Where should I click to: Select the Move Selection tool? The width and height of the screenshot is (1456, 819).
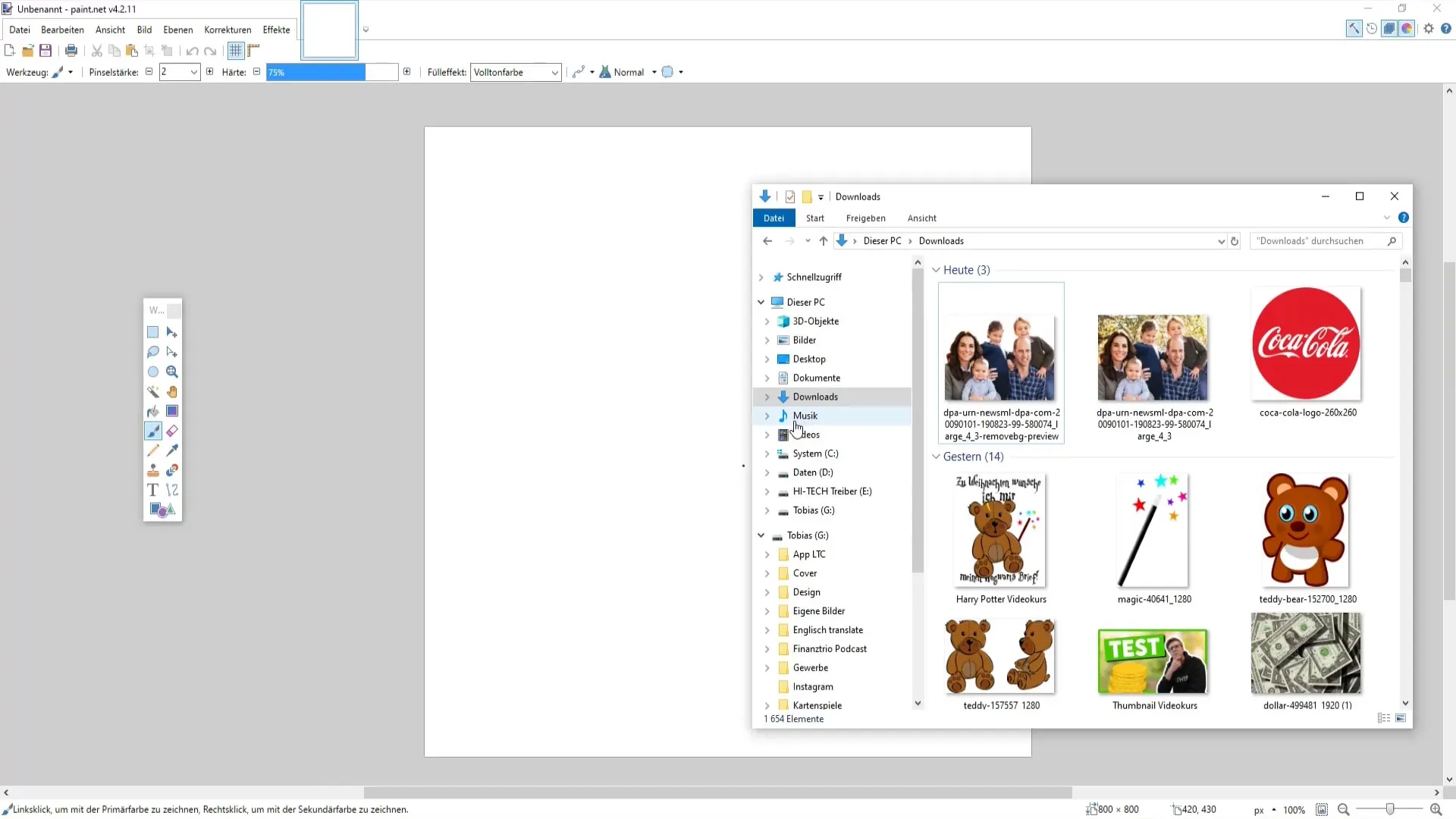172,352
